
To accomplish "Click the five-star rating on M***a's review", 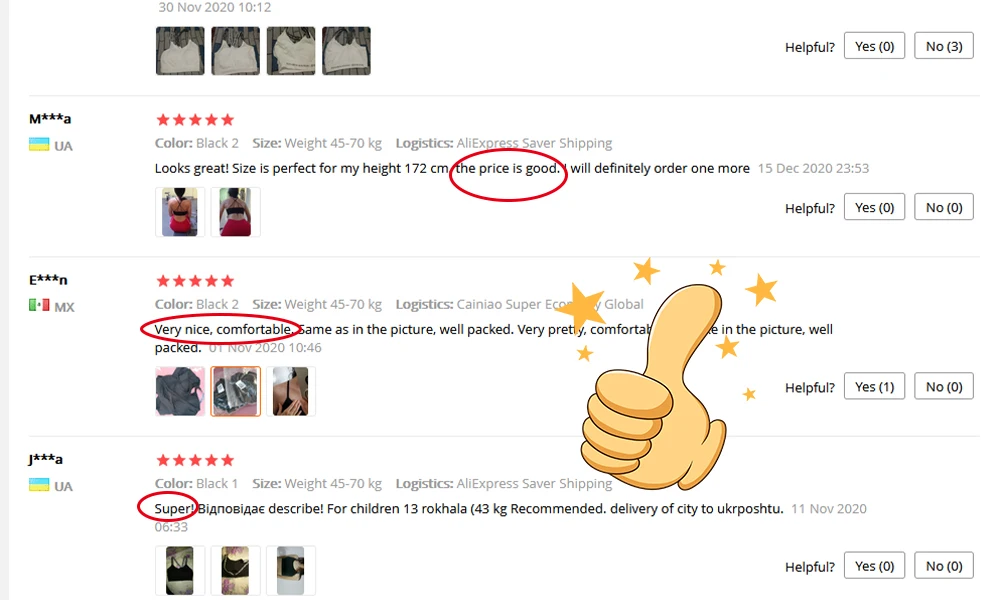I will point(195,119).
